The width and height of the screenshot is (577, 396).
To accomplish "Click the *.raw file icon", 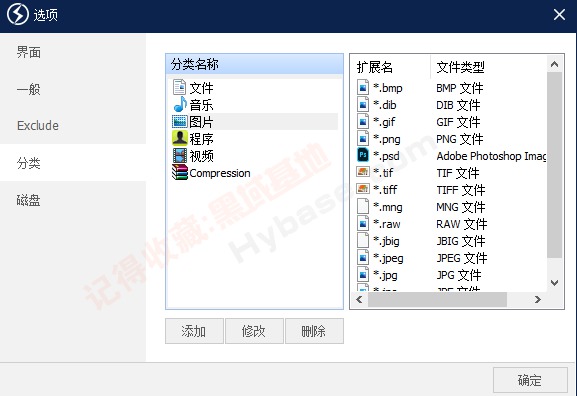I will (x=362, y=223).
